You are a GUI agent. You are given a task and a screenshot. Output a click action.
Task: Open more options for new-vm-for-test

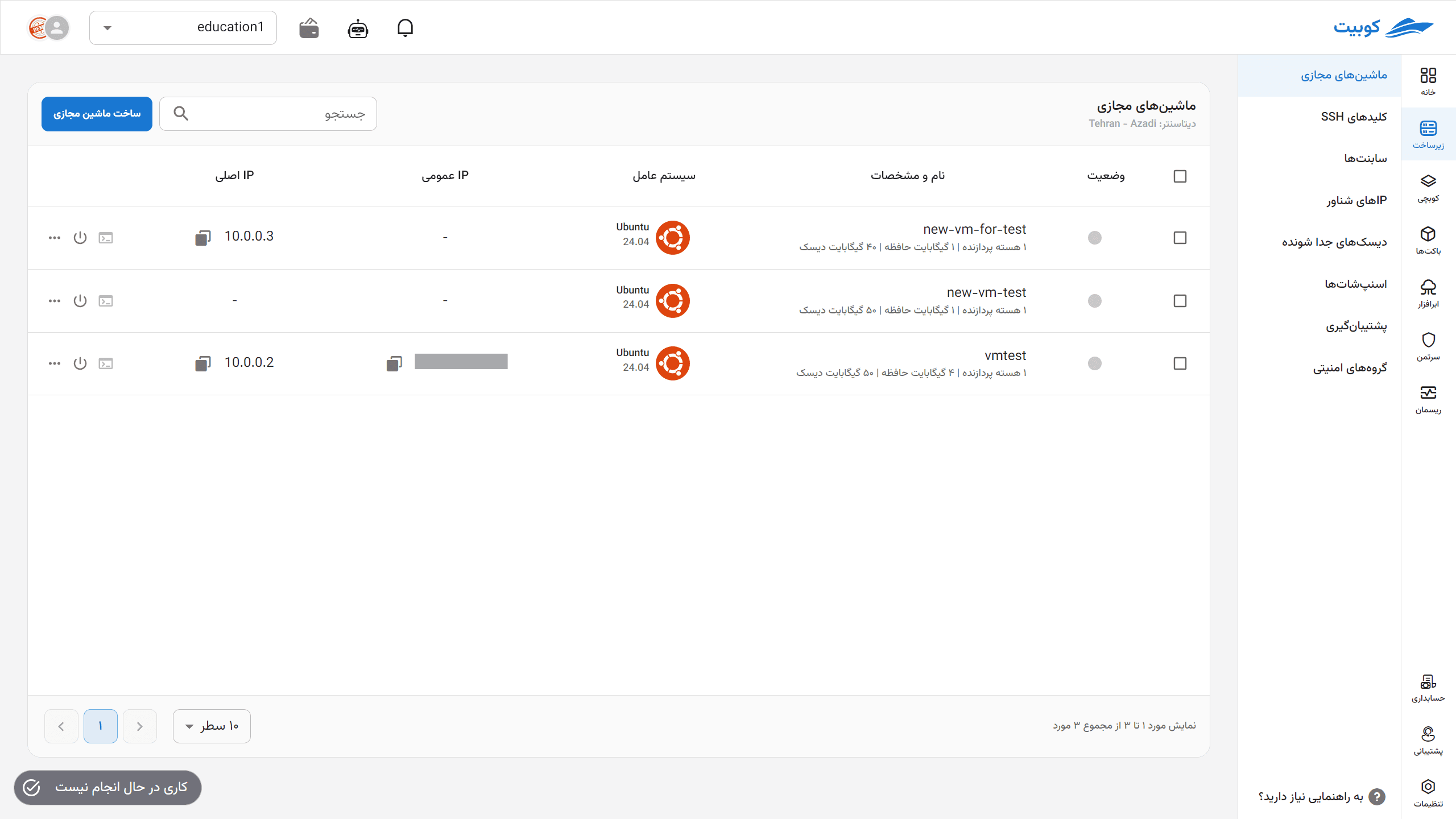click(55, 238)
